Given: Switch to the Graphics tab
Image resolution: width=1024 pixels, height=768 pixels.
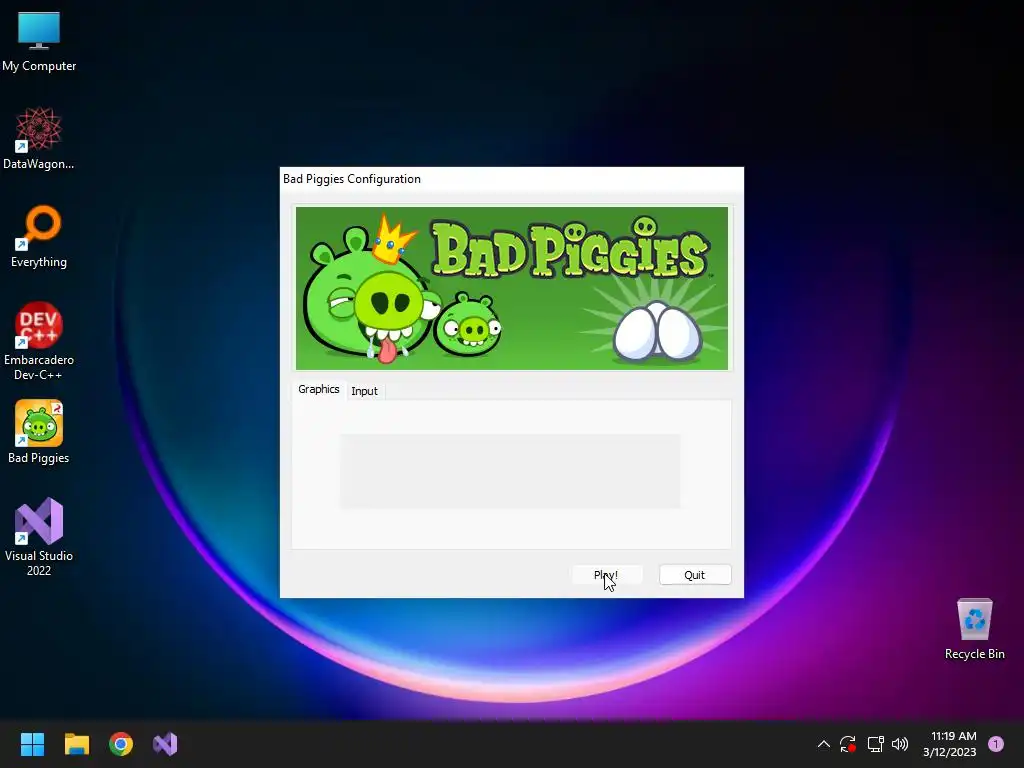Looking at the screenshot, I should point(319,389).
